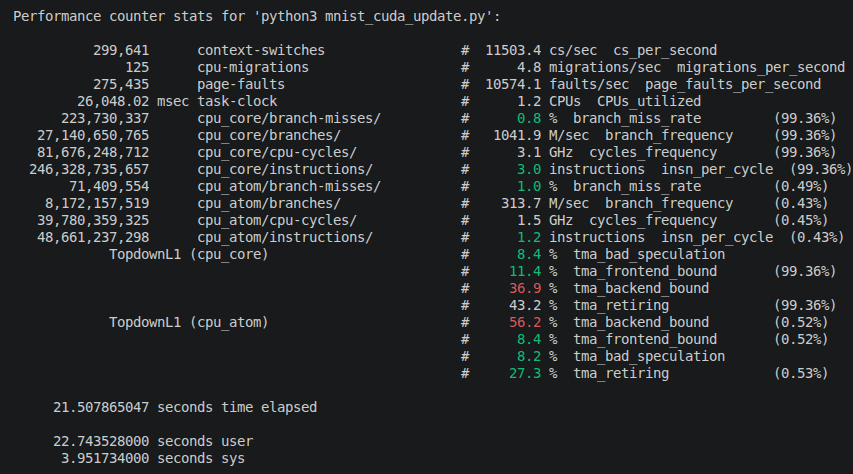This screenshot has width=853, height=474.
Task: Select the 81,676,248,712 cpu-cycles count
Action: pos(92,152)
